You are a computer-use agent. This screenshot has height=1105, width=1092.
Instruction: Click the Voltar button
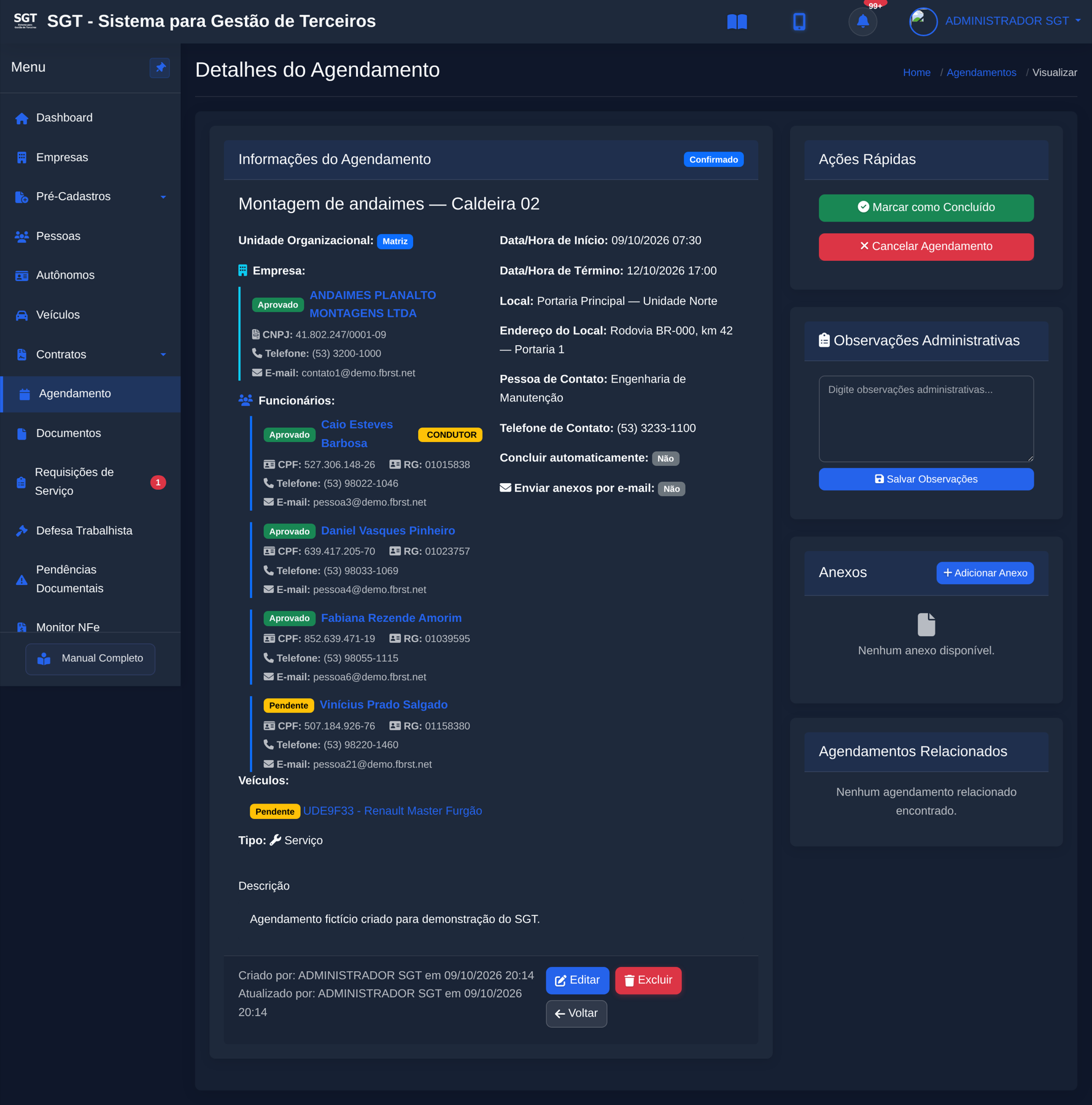coord(576,1014)
